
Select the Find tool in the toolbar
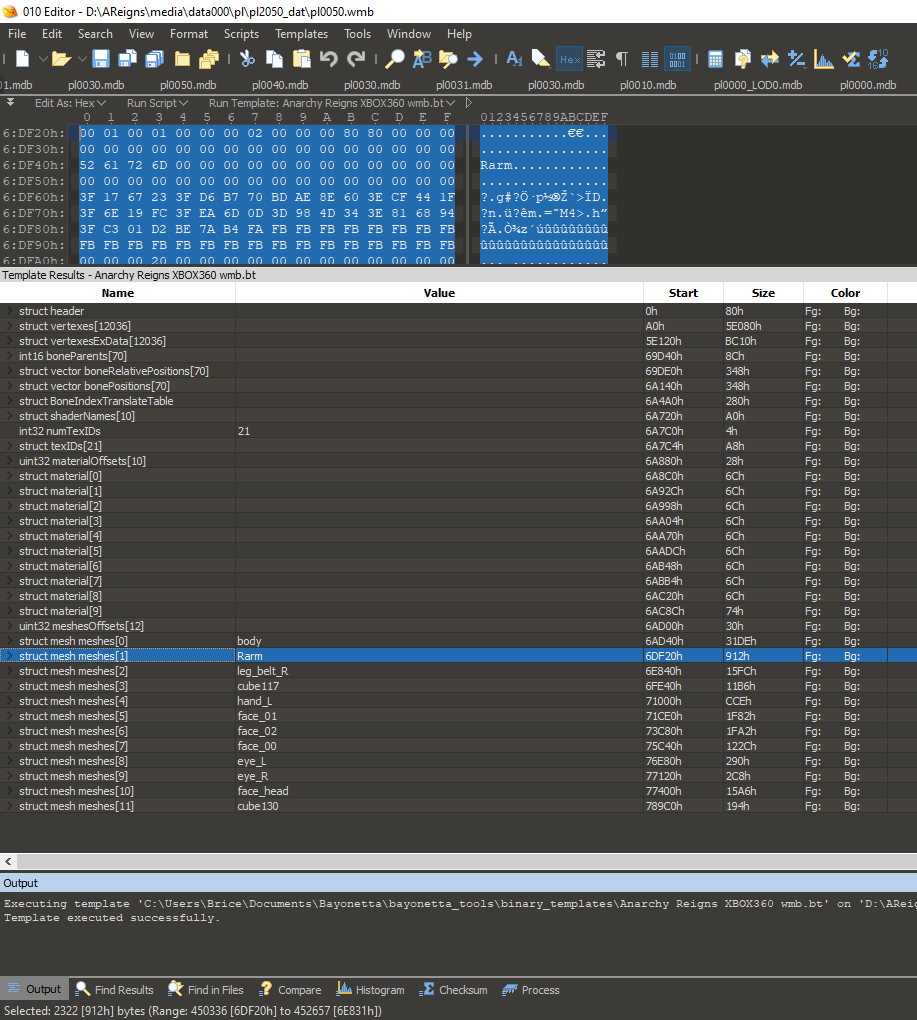393,59
